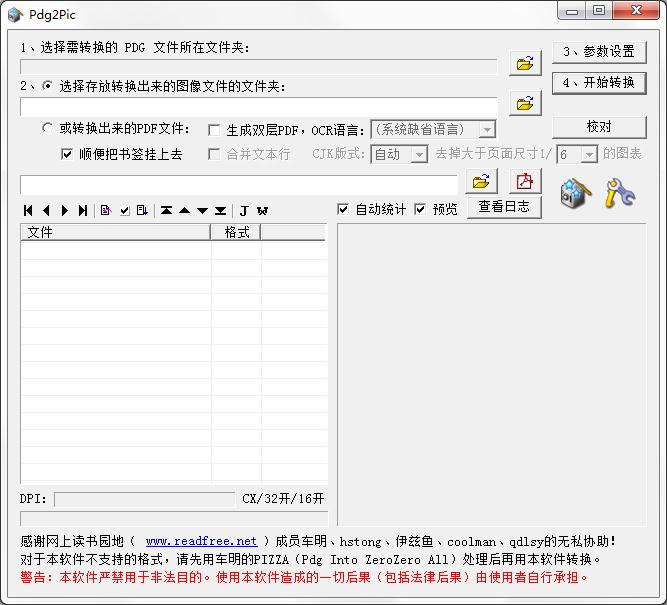Click the 4、开始转换 button
Screen dimensions: 667x605
tap(598, 82)
